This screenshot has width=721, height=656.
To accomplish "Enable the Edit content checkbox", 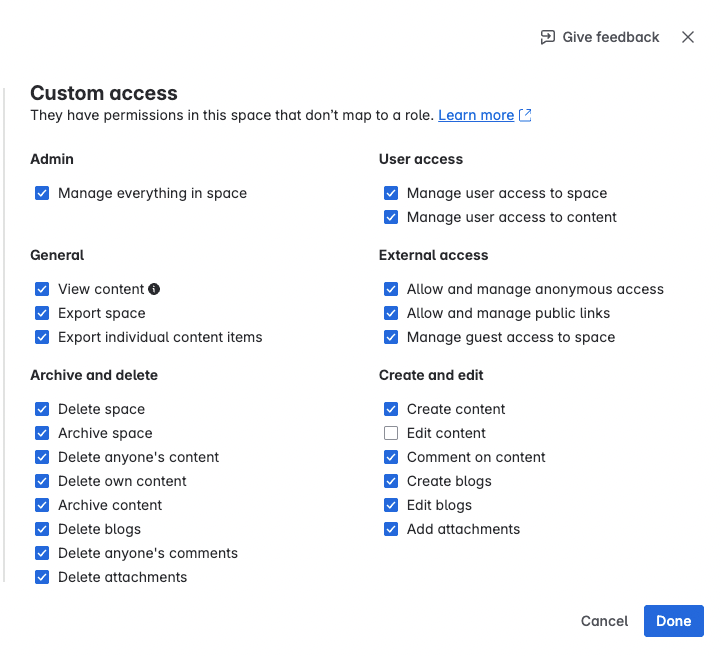I will tap(391, 433).
